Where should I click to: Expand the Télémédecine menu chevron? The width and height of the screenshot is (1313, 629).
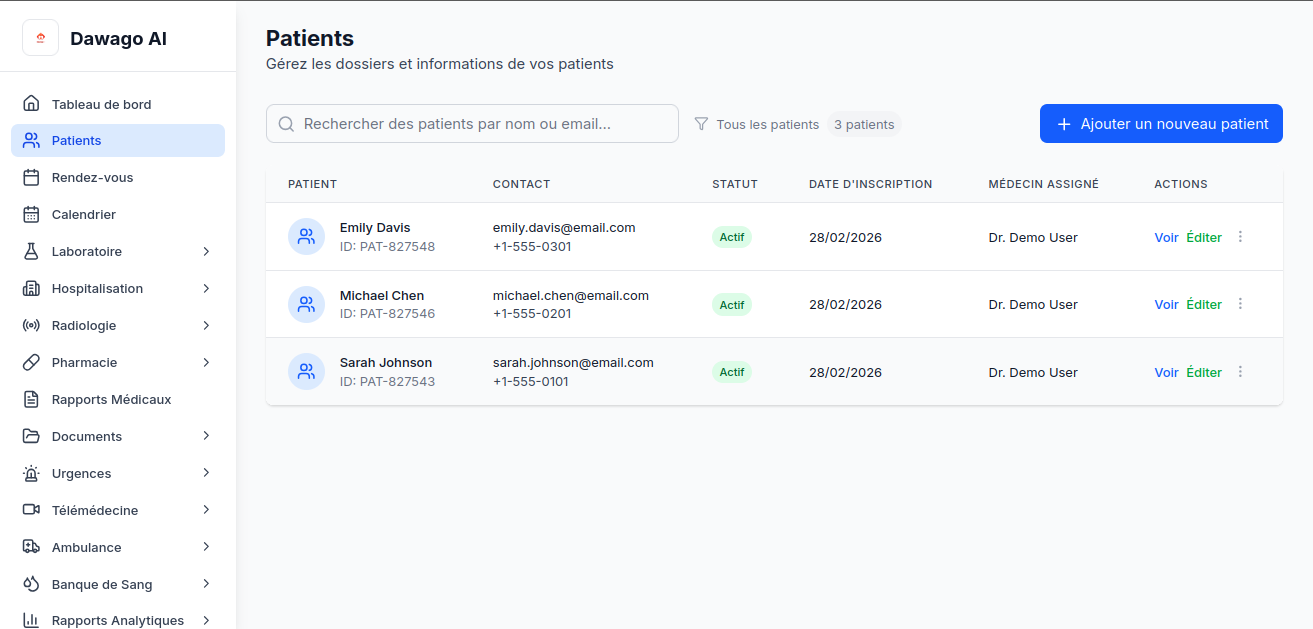point(206,510)
